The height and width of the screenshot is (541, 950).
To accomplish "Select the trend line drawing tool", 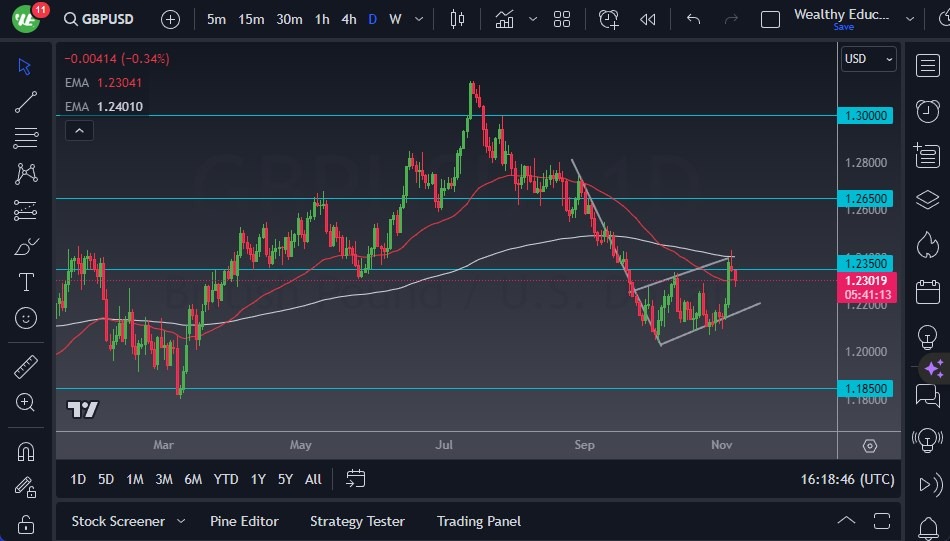I will click(x=26, y=102).
